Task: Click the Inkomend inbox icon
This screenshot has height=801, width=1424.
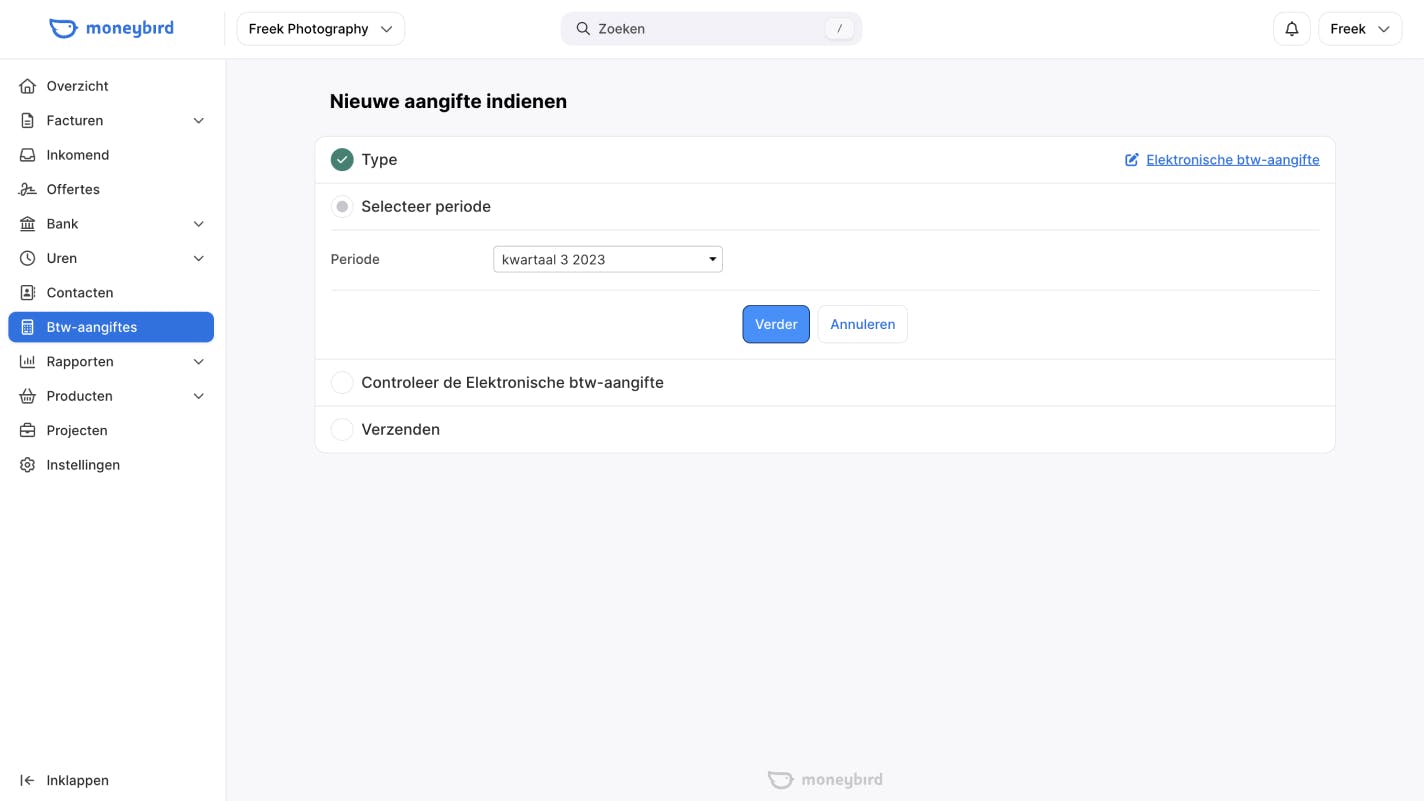Action: click(x=28, y=155)
